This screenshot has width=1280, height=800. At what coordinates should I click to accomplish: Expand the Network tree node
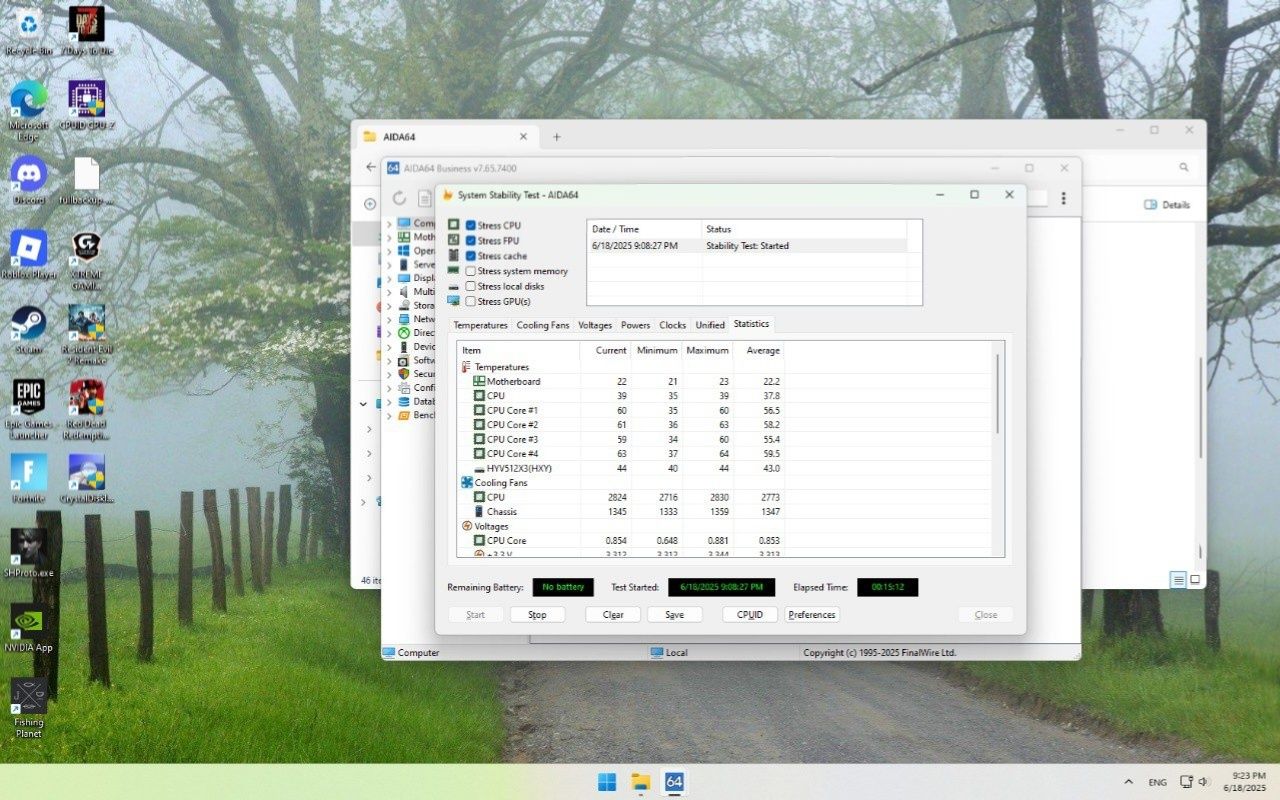click(x=389, y=319)
